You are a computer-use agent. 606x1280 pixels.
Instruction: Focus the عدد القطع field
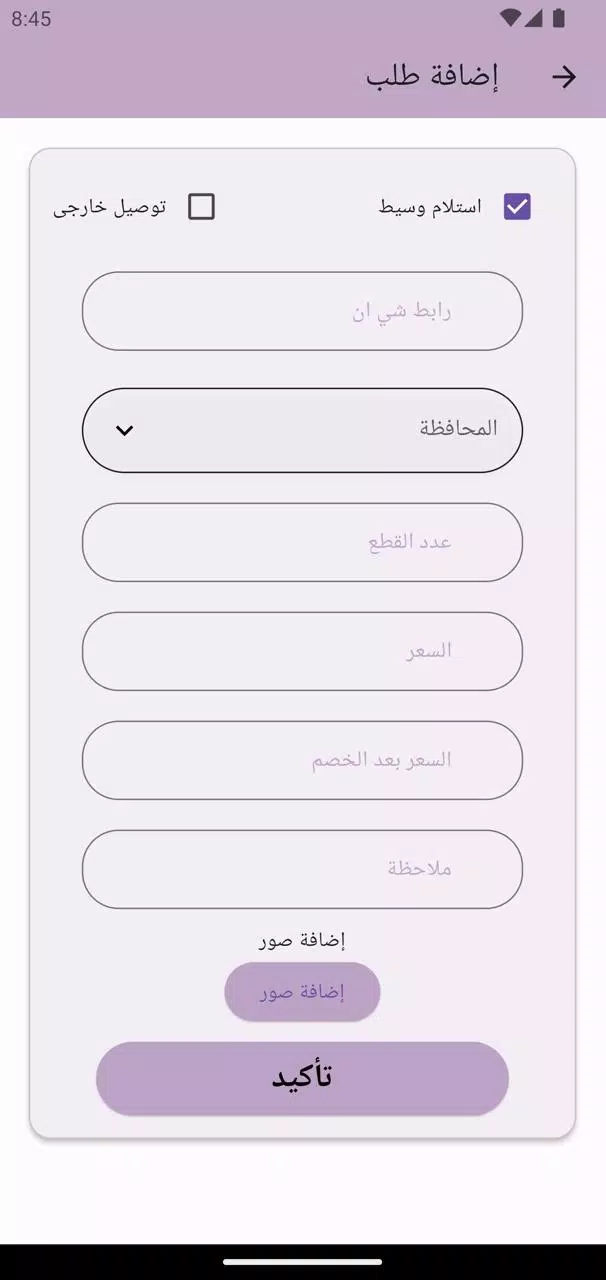[x=302, y=542]
